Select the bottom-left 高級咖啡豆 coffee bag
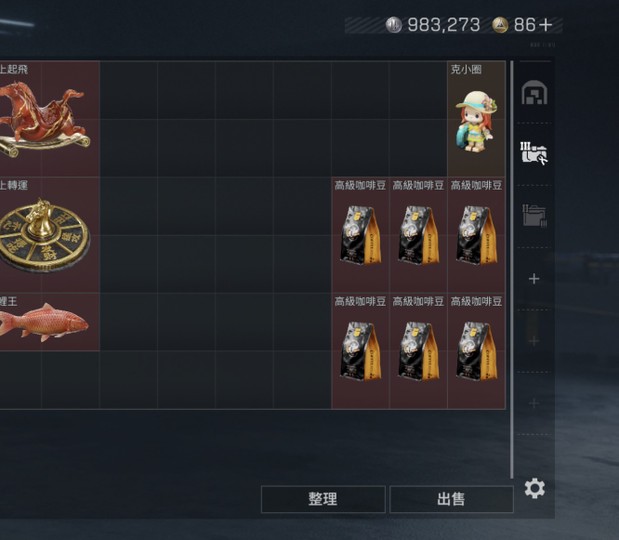 [x=360, y=351]
